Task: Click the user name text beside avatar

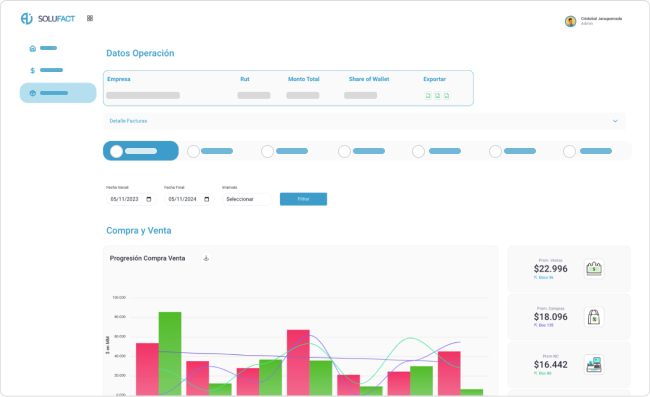Action: [x=601, y=19]
